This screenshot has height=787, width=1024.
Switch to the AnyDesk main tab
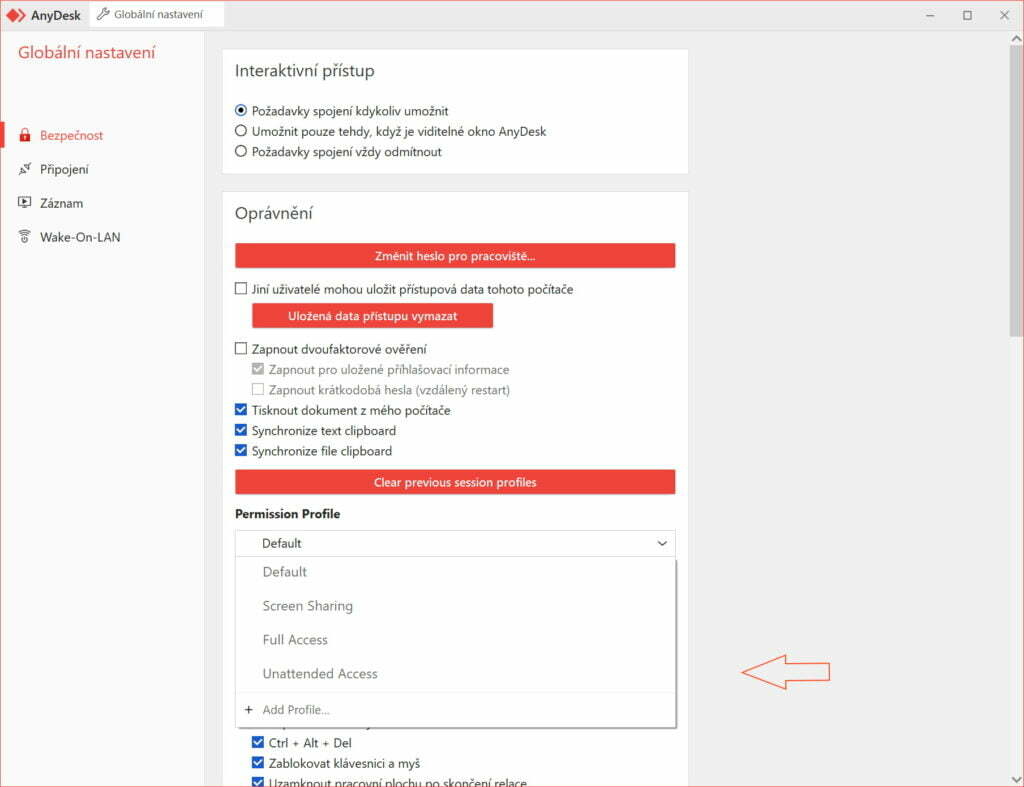coord(44,15)
